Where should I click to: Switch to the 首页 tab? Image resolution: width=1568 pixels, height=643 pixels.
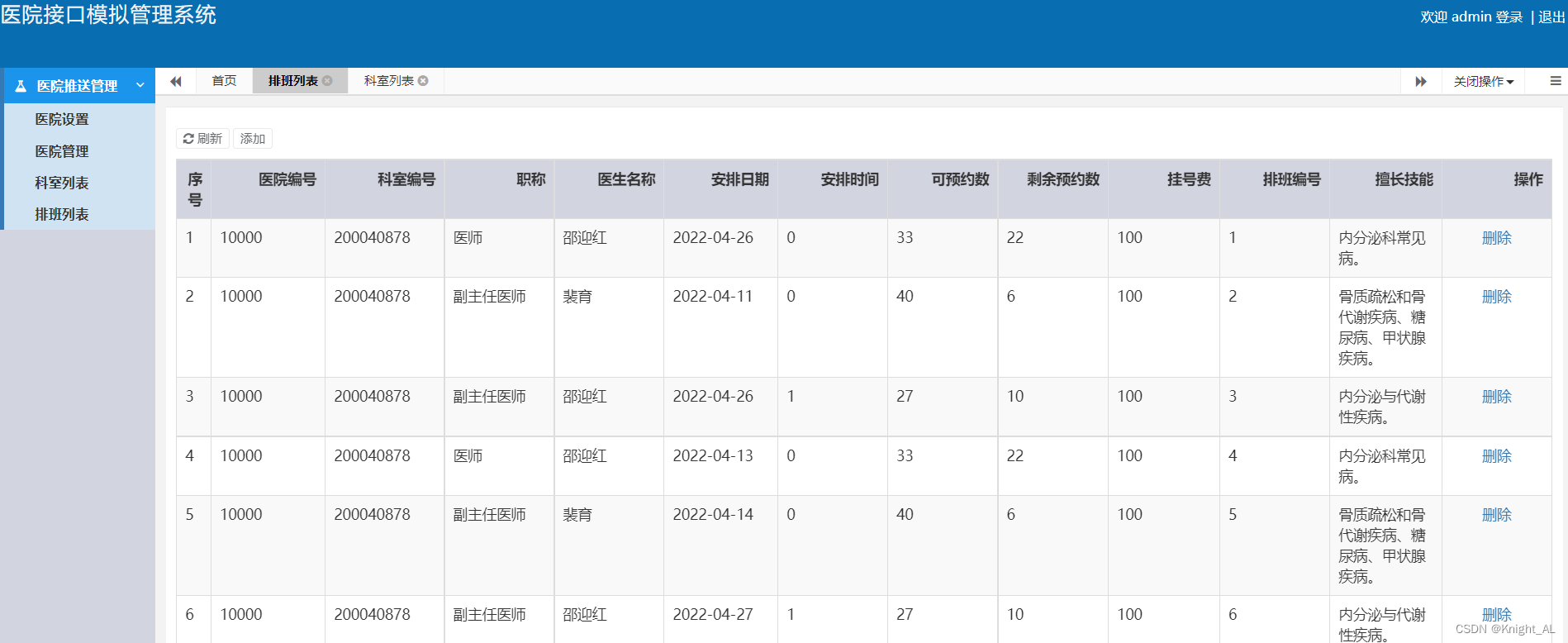224,81
